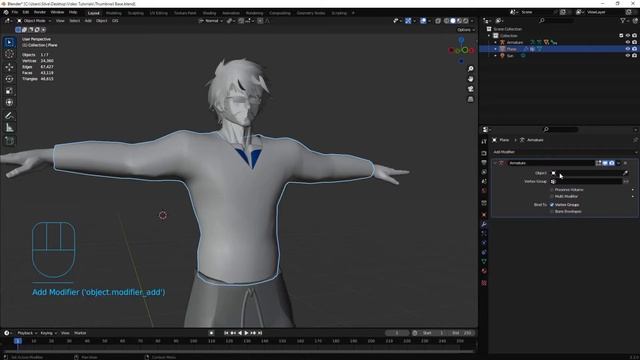Click the Vertex Group field
Viewport: 640px width, 360px height.
pos(586,181)
